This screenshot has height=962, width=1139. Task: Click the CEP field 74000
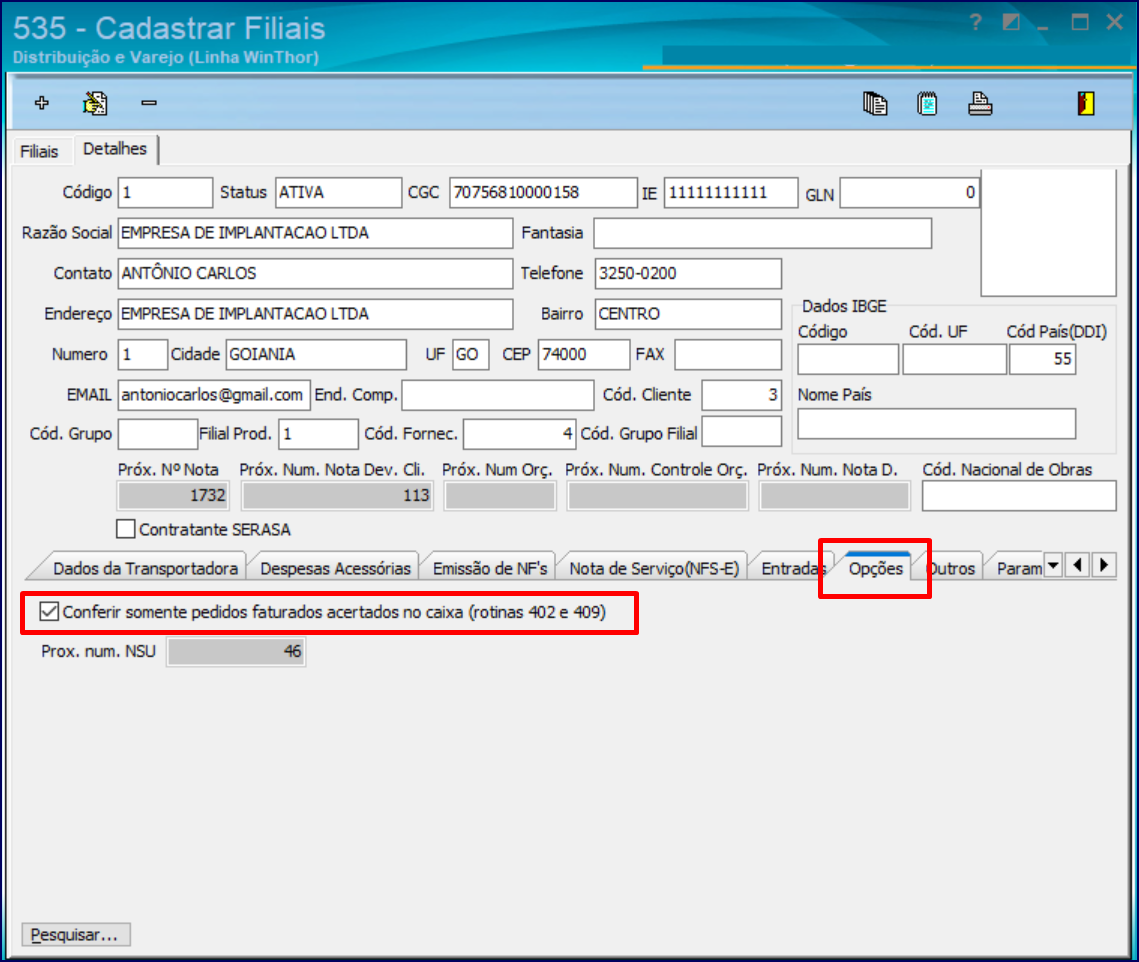point(584,355)
